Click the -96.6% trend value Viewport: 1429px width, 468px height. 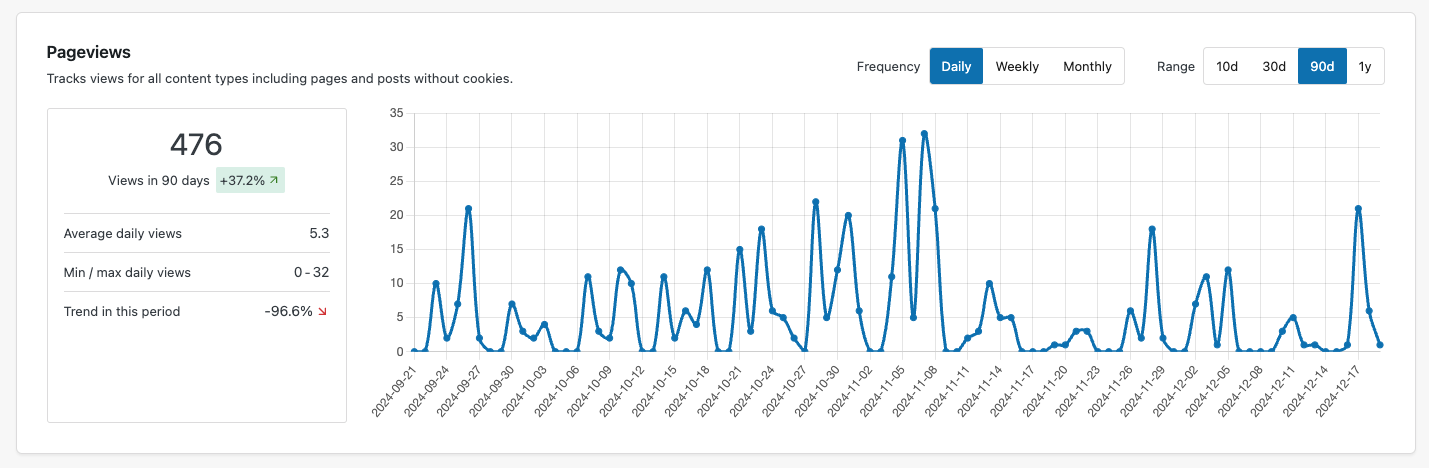[x=288, y=312]
